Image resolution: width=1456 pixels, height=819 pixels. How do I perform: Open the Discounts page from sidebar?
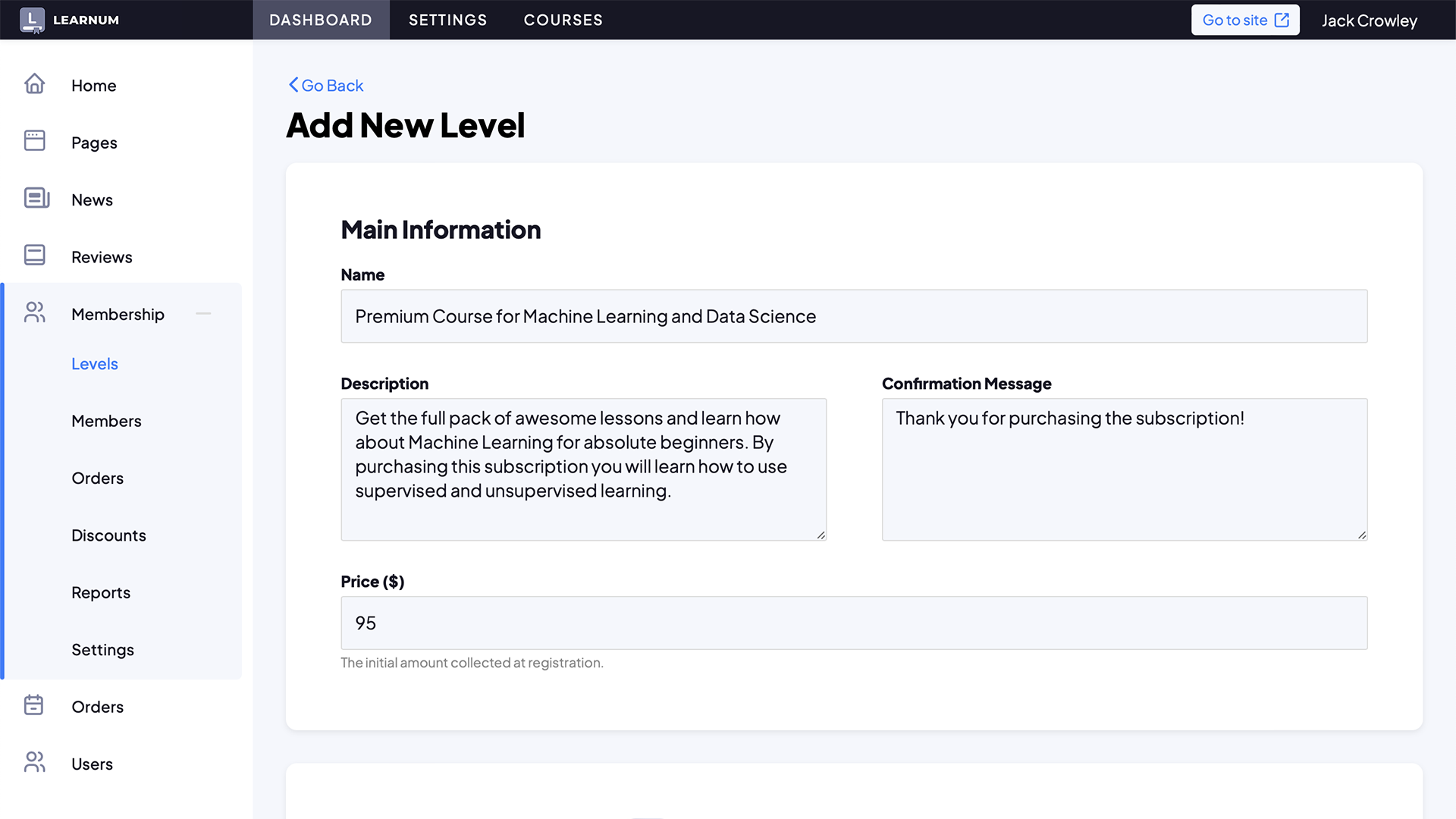coord(108,535)
